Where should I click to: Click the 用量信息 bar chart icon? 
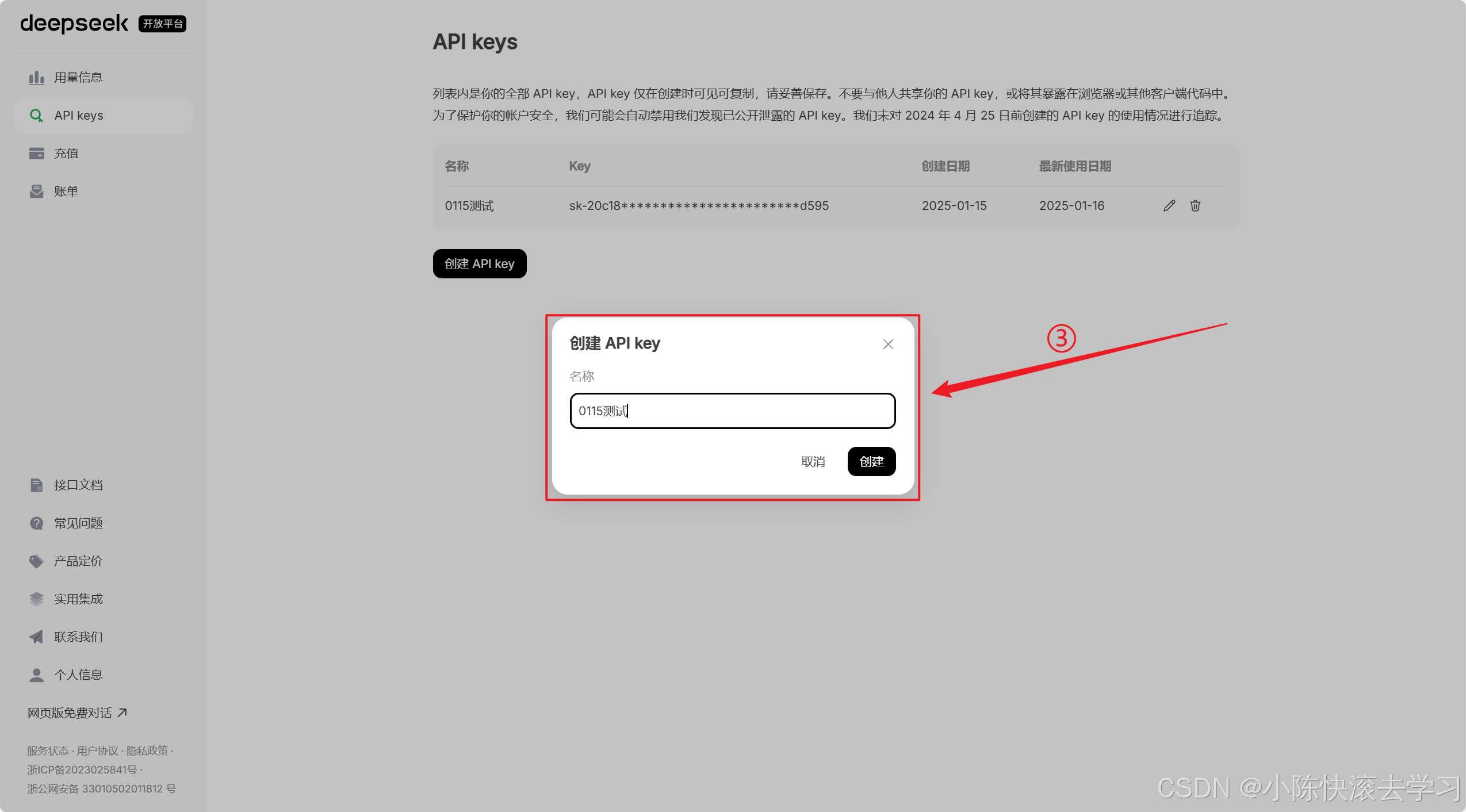click(x=36, y=78)
